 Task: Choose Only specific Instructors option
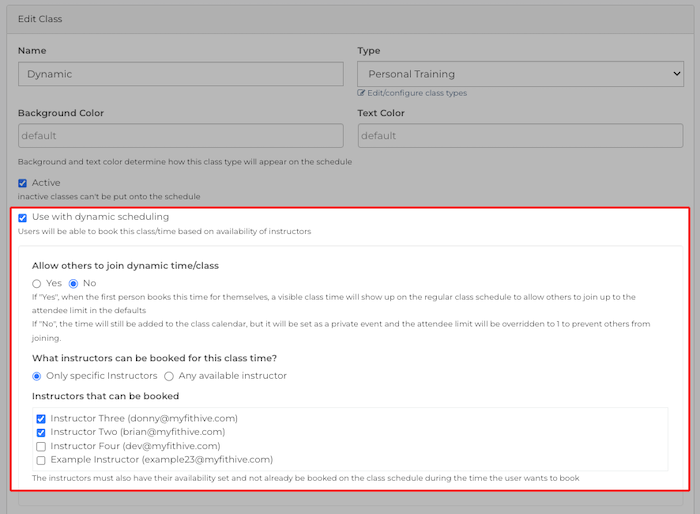(x=38, y=376)
